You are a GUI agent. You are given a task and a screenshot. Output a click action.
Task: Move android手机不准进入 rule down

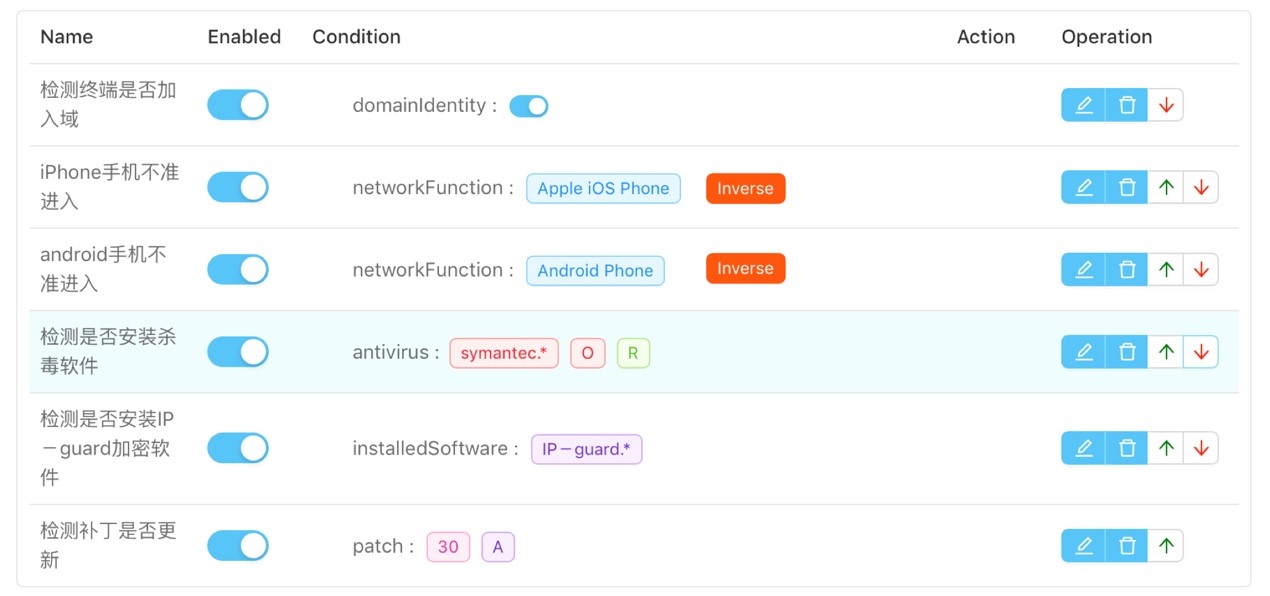point(1201,269)
